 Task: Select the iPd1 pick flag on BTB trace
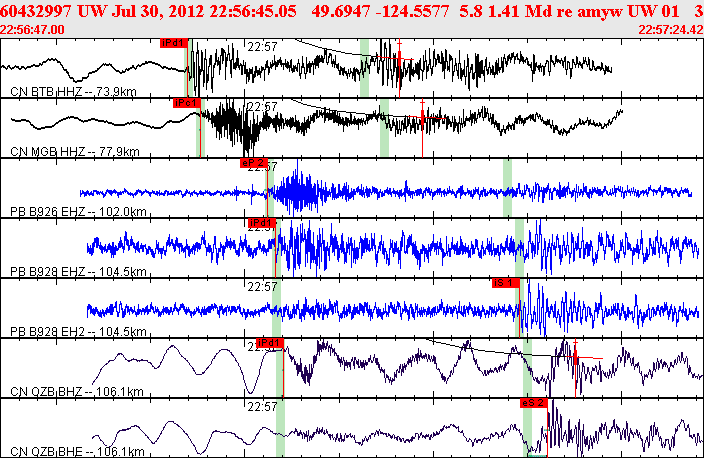tap(174, 43)
